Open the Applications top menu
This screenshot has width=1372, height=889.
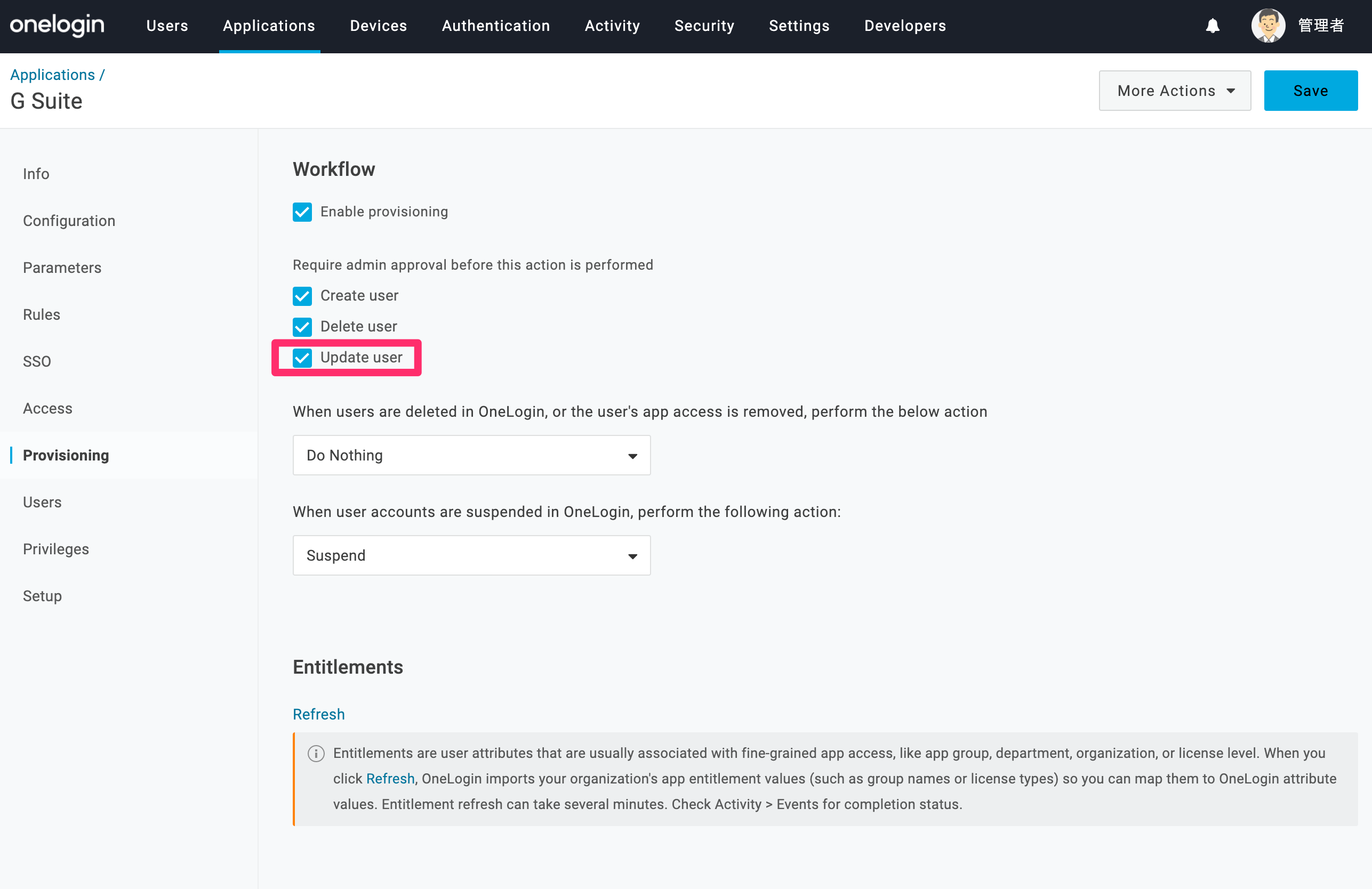coord(269,26)
